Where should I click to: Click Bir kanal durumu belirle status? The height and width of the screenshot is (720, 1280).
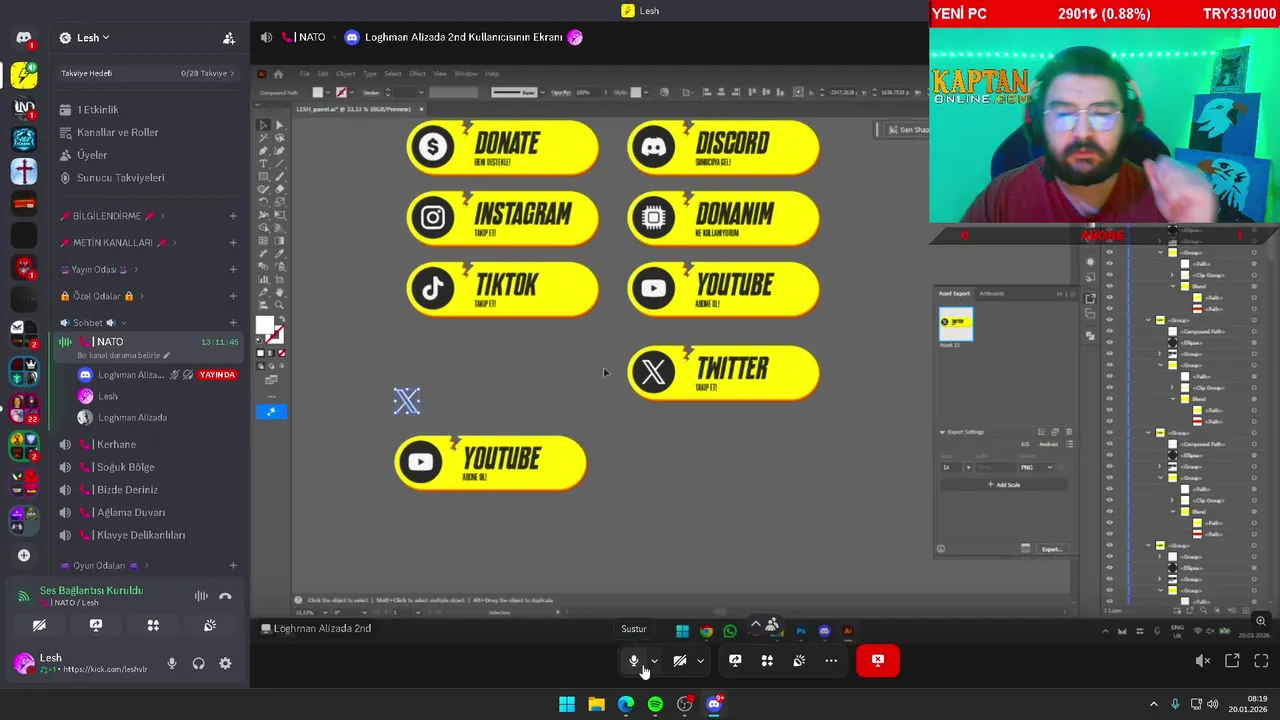click(x=123, y=355)
